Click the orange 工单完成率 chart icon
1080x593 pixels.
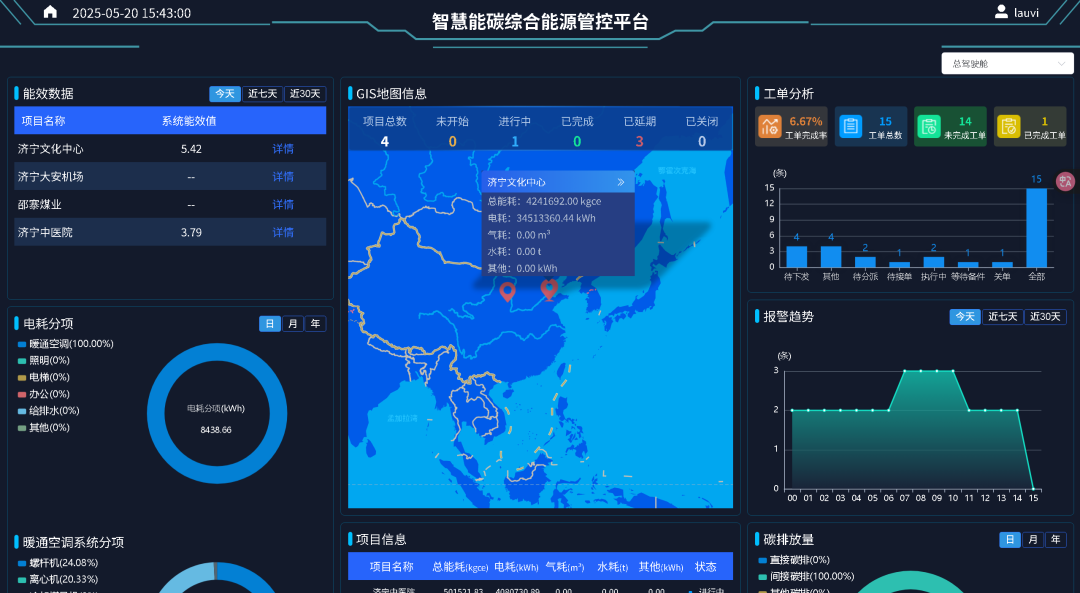click(770, 126)
